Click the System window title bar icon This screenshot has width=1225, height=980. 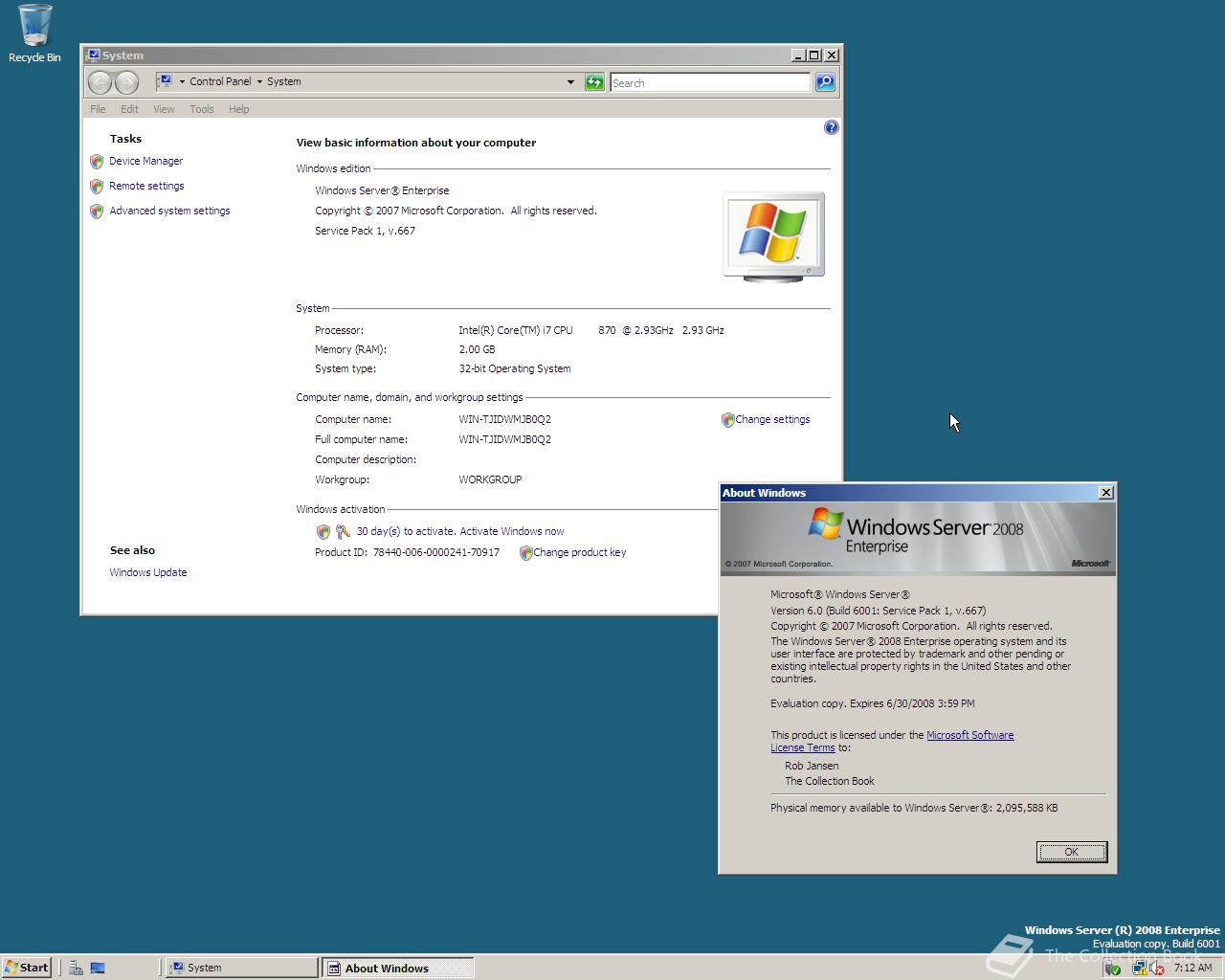(93, 56)
